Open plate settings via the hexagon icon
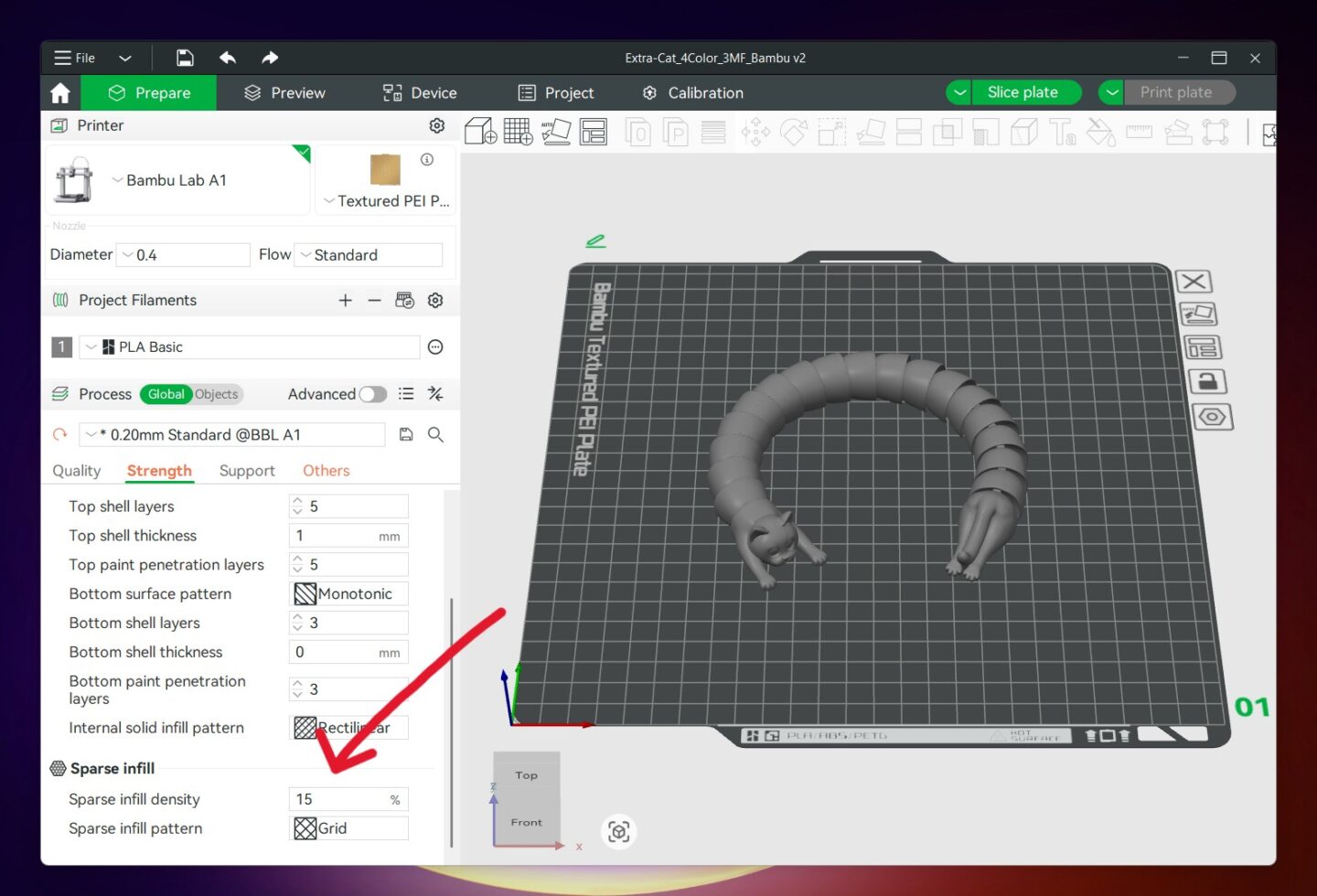This screenshot has width=1317, height=896. pos(1213,417)
